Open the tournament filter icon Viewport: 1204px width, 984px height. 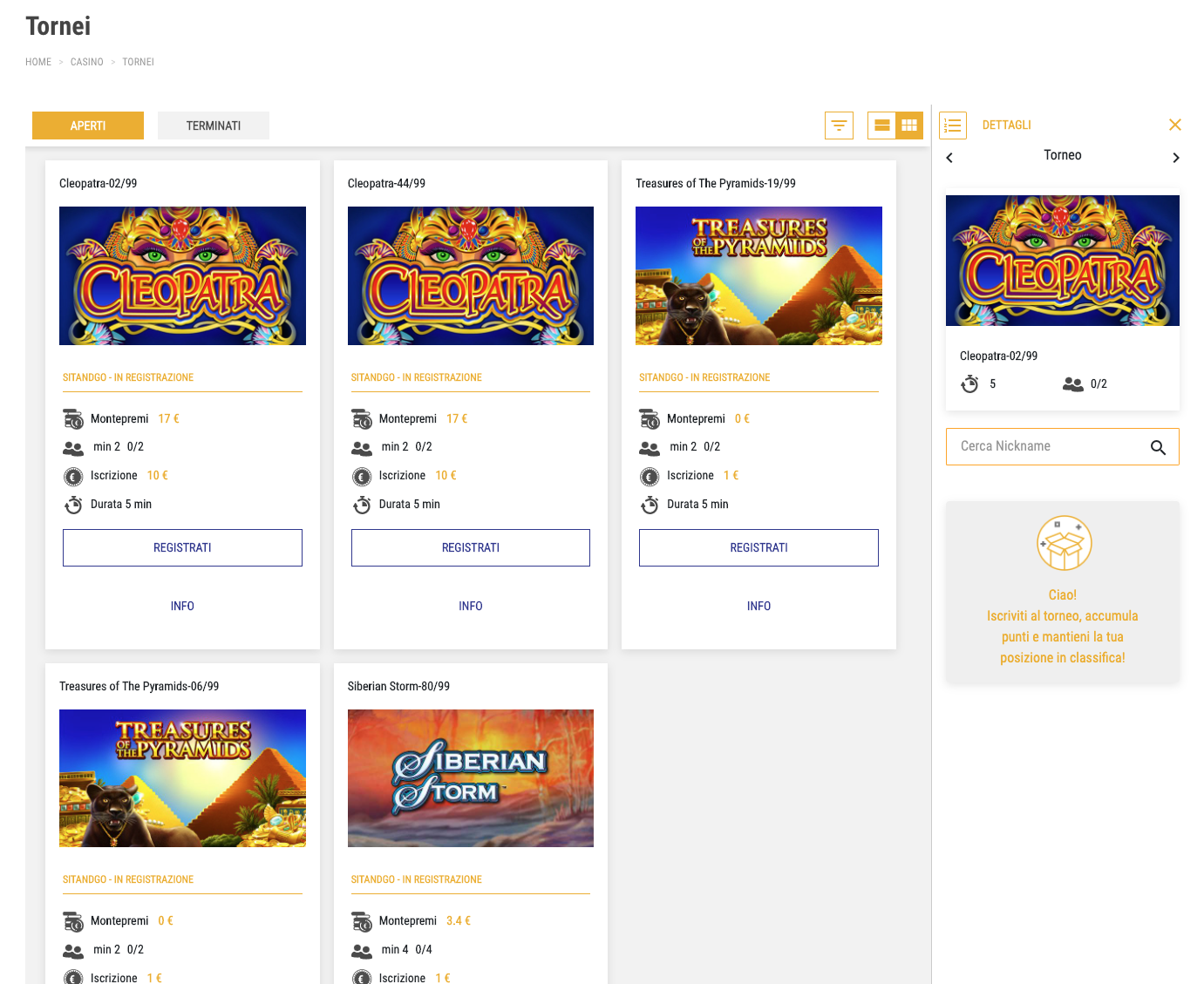click(x=839, y=126)
